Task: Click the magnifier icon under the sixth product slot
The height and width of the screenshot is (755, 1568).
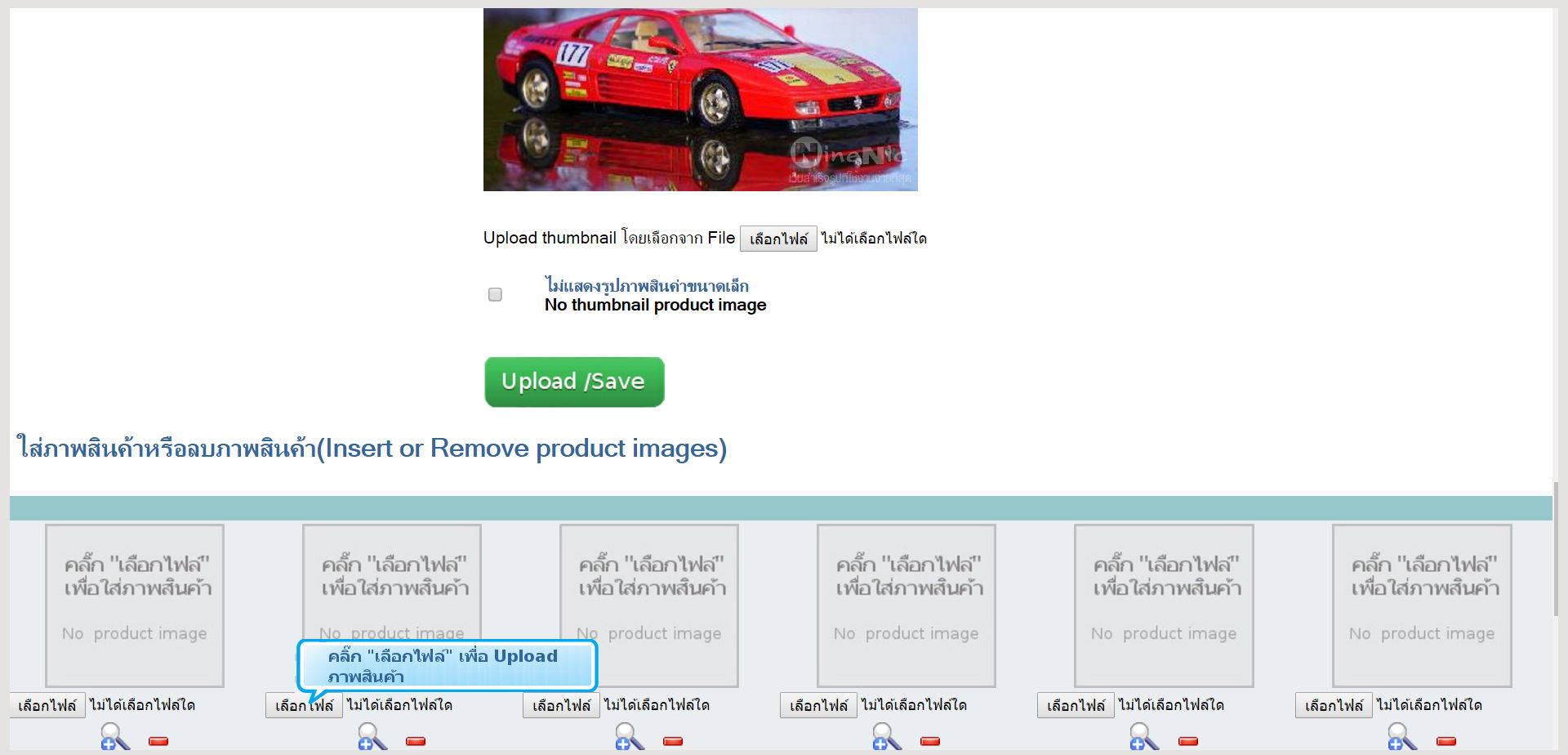Action: click(x=1402, y=737)
